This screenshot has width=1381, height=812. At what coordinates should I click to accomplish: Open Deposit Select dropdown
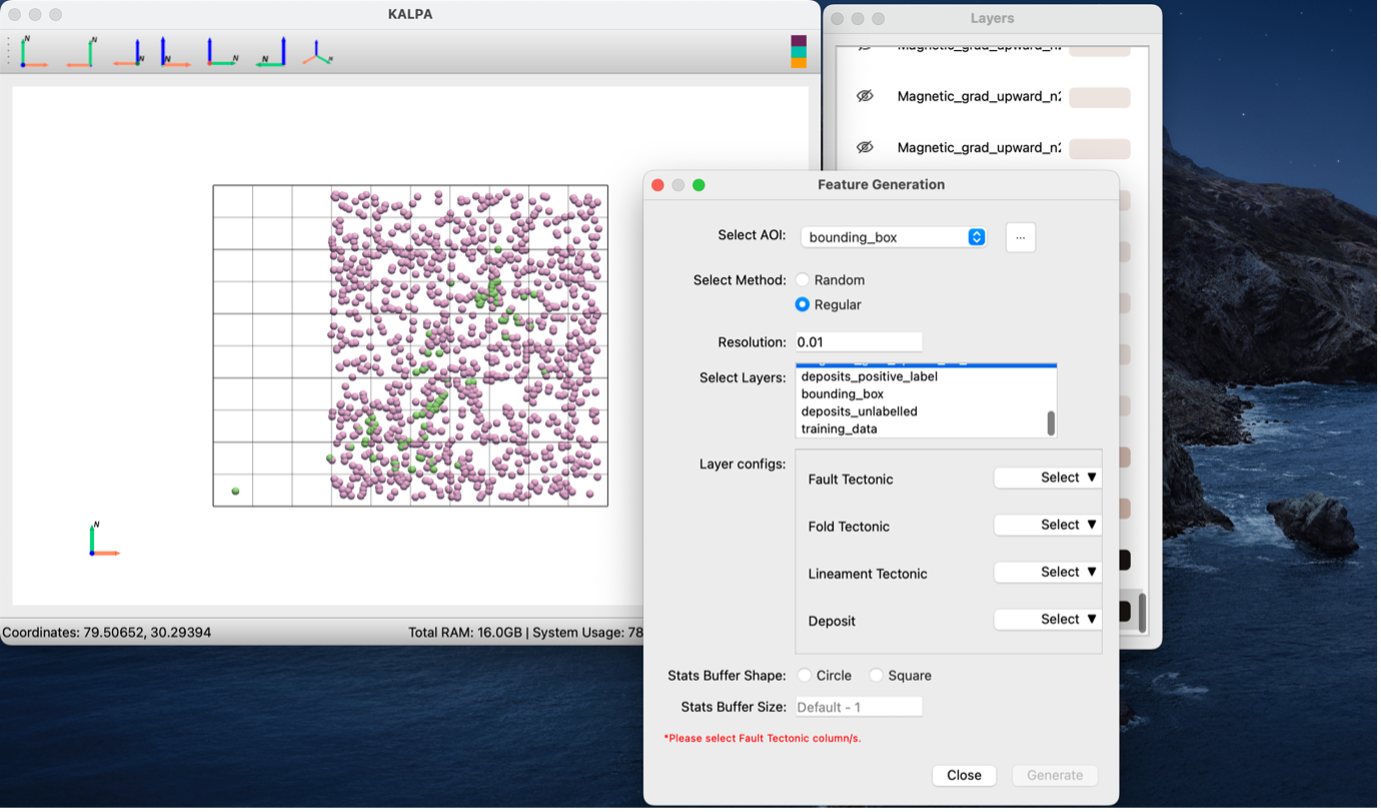1047,619
